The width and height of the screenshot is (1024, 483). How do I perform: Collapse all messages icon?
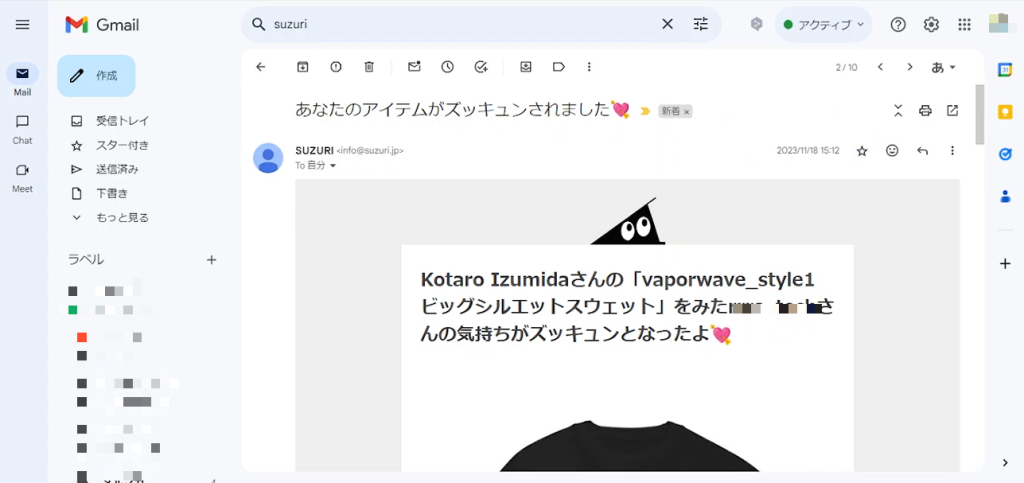(898, 110)
